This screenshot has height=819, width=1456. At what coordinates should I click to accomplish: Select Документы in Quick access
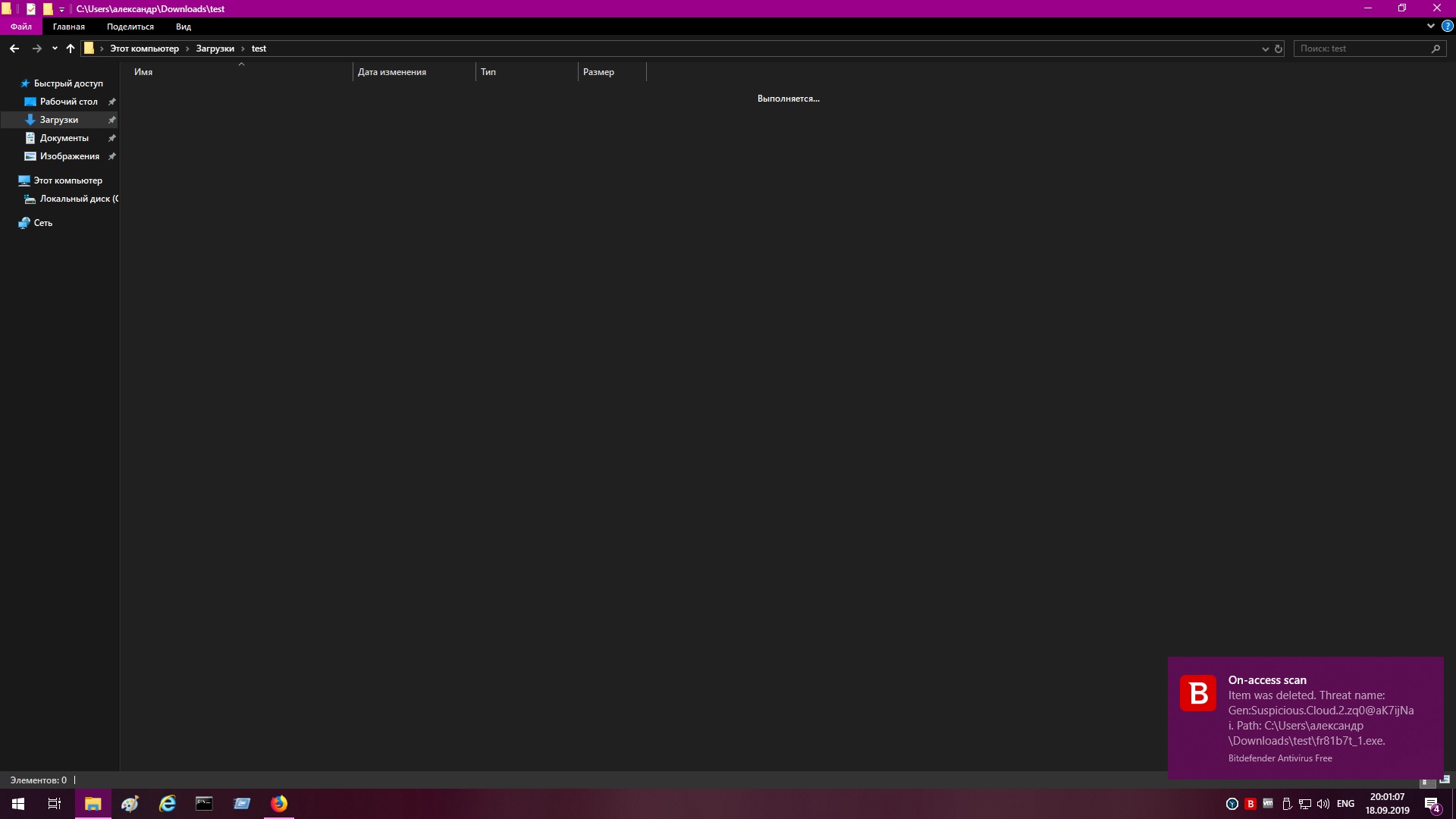(64, 138)
